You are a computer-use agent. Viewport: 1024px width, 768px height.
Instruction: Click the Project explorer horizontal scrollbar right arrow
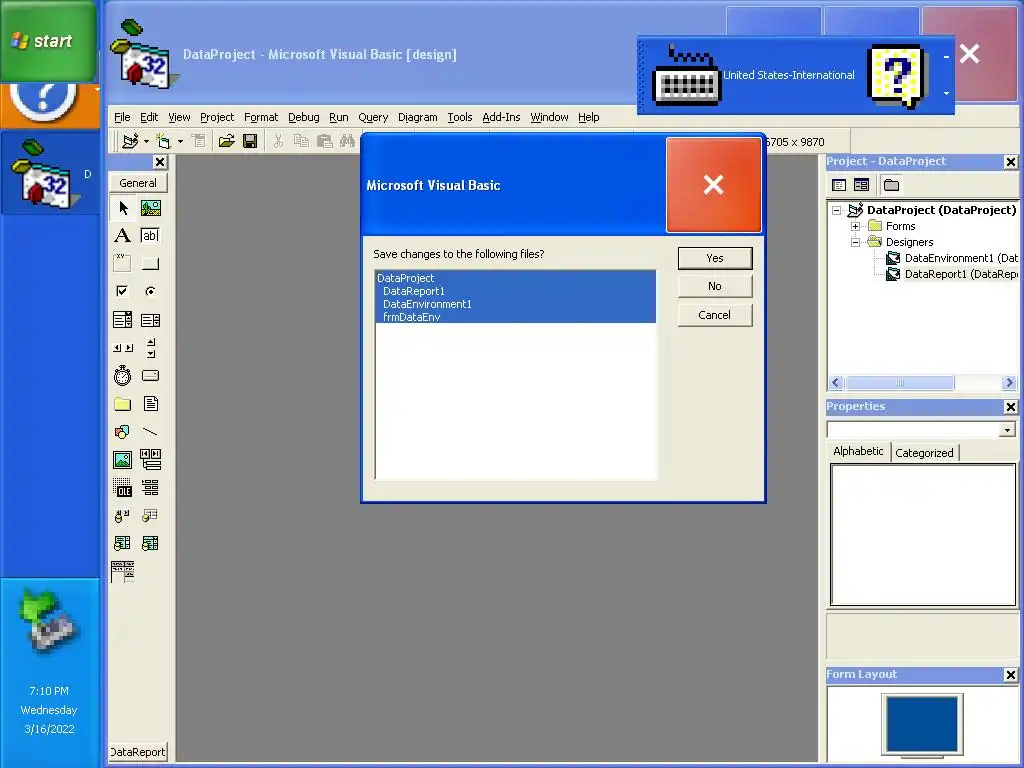[1009, 383]
